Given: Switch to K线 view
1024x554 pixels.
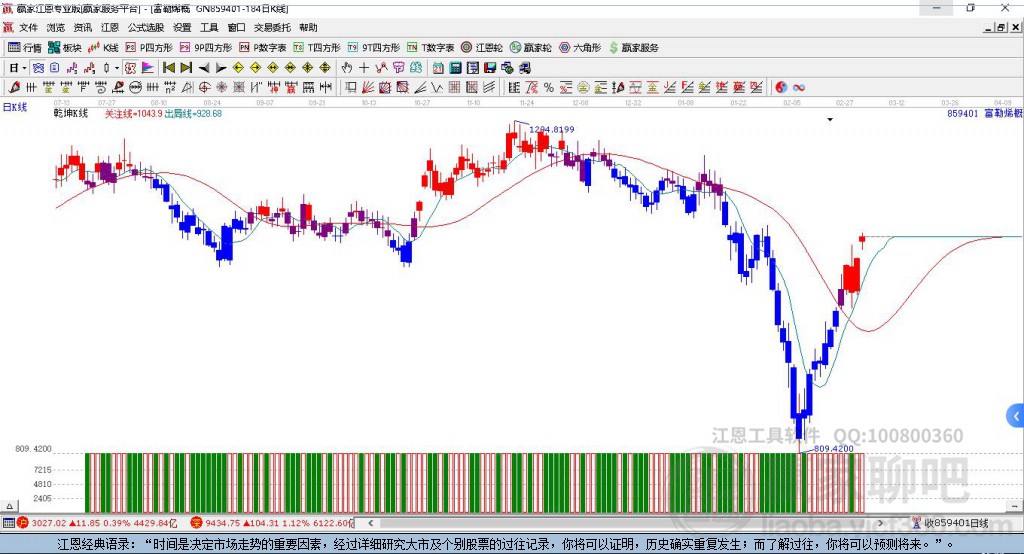Looking at the screenshot, I should coord(103,48).
